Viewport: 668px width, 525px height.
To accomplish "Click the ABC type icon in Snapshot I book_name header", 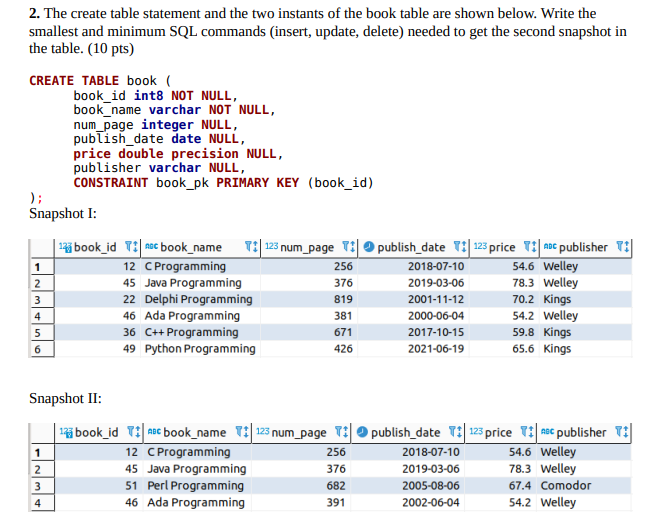I will click(x=151, y=246).
